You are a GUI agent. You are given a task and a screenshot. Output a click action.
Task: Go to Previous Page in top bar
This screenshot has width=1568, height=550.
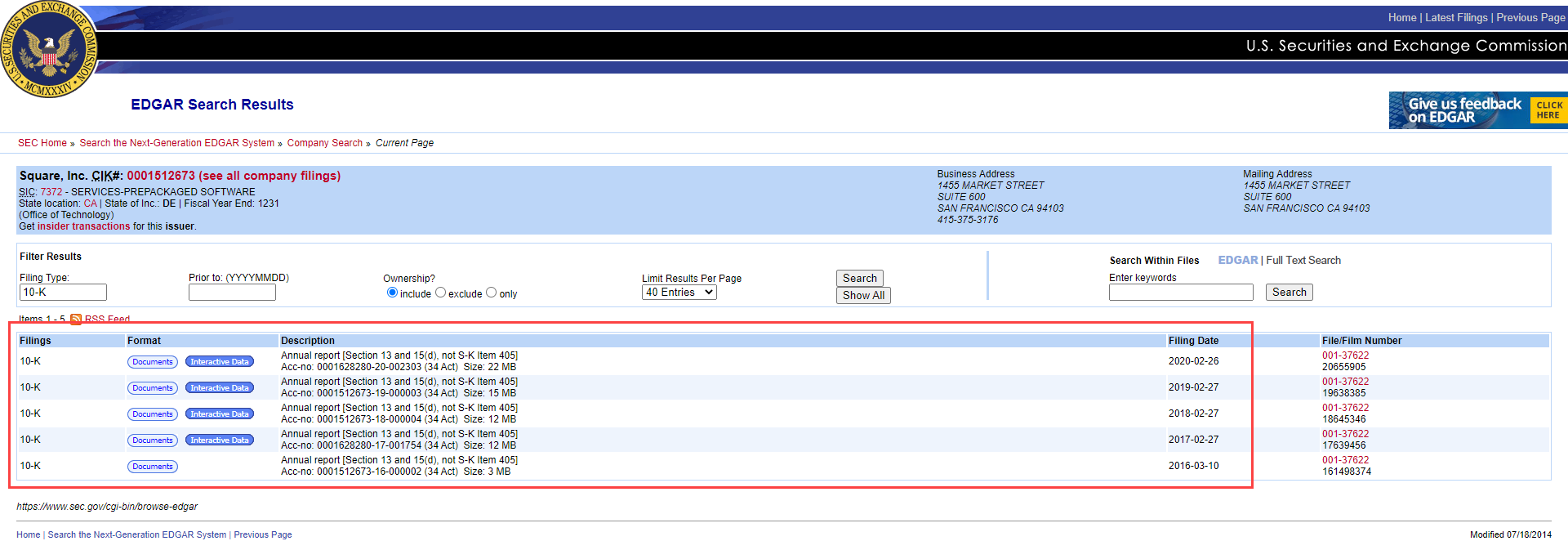click(1530, 18)
